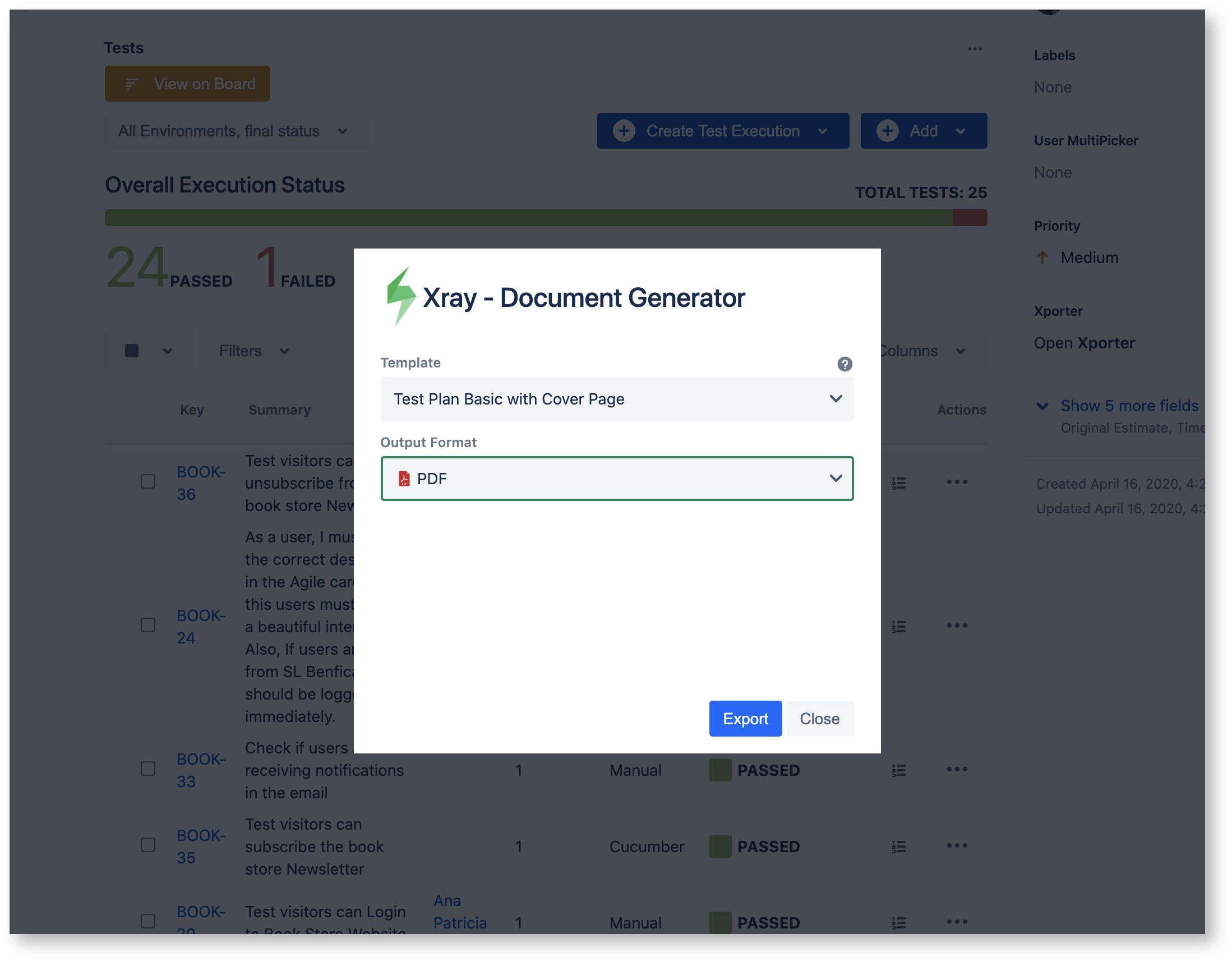Viewport: 1232px width, 961px height.
Task: Click the Summary column header
Action: point(279,410)
